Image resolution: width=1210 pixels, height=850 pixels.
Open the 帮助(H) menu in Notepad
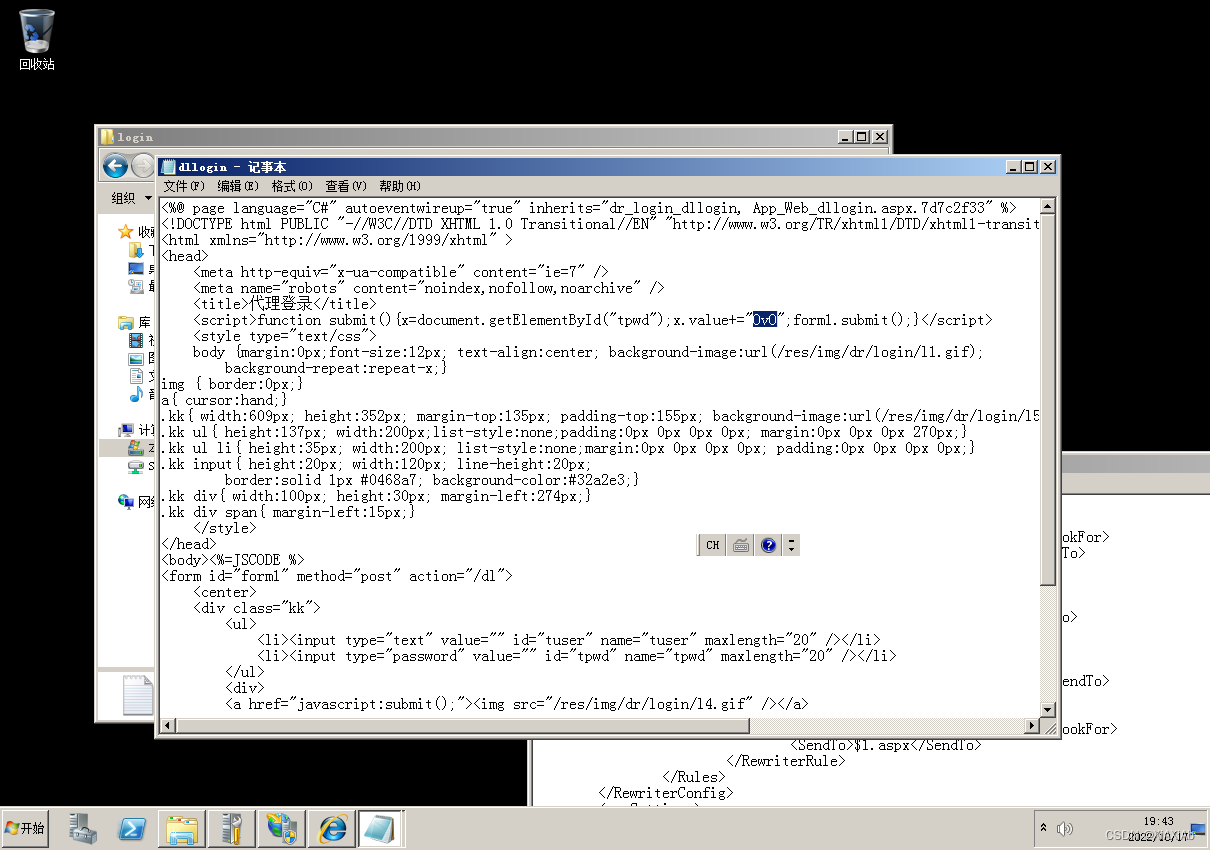tap(400, 186)
